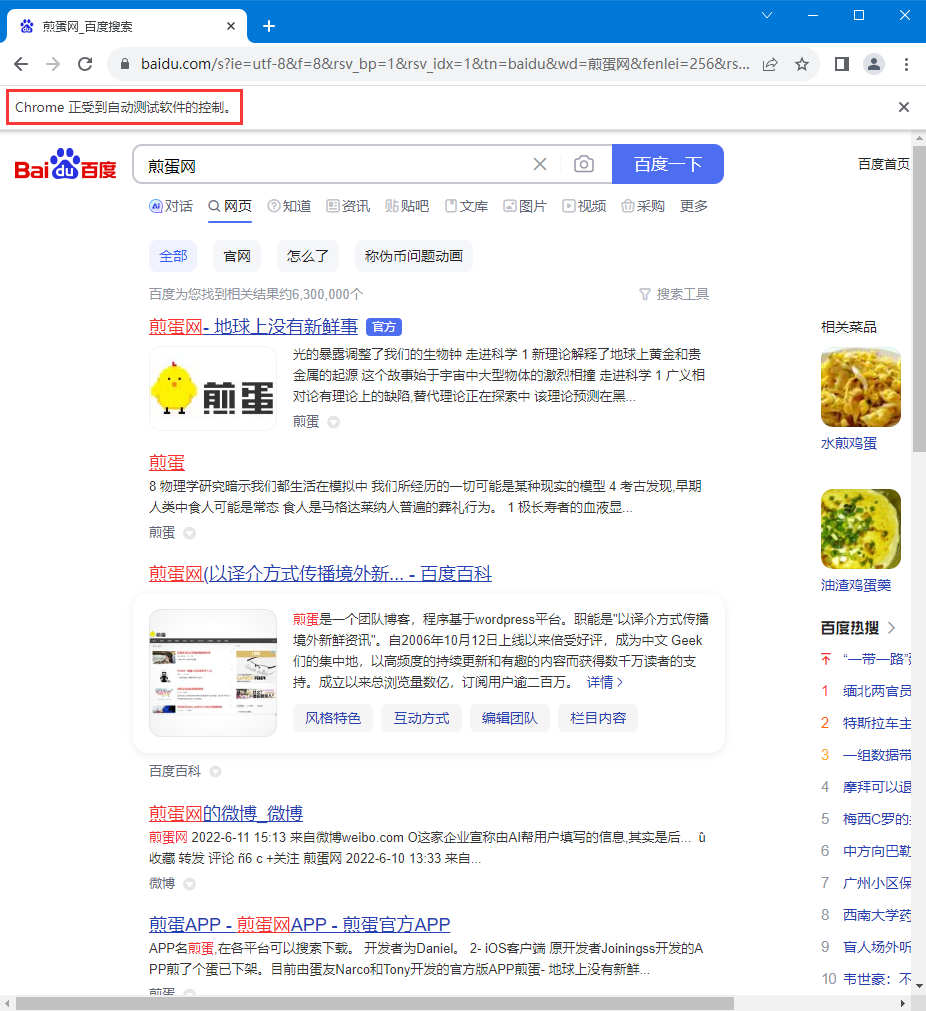Open Chrome's three-dot menu

(904, 63)
